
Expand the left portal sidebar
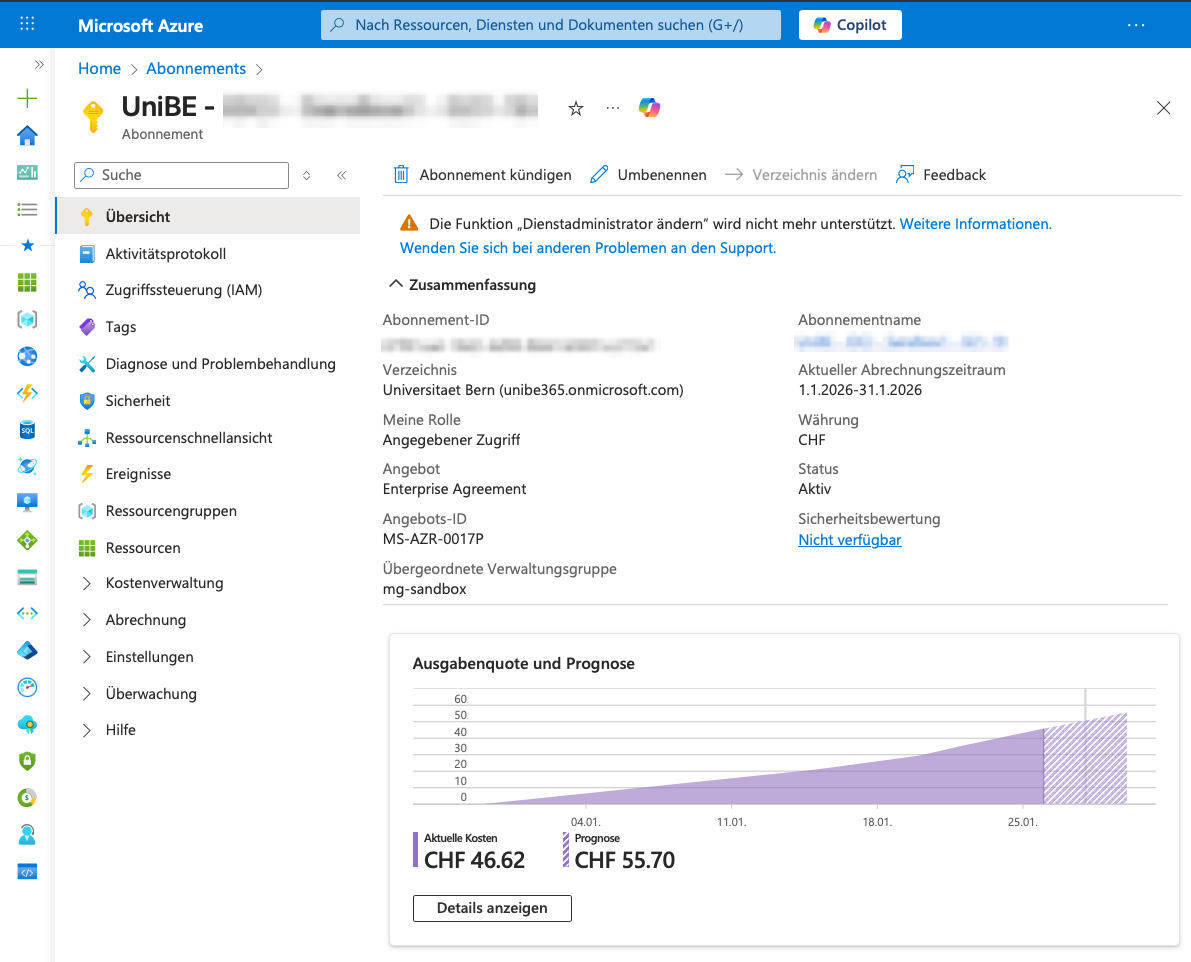[39, 64]
